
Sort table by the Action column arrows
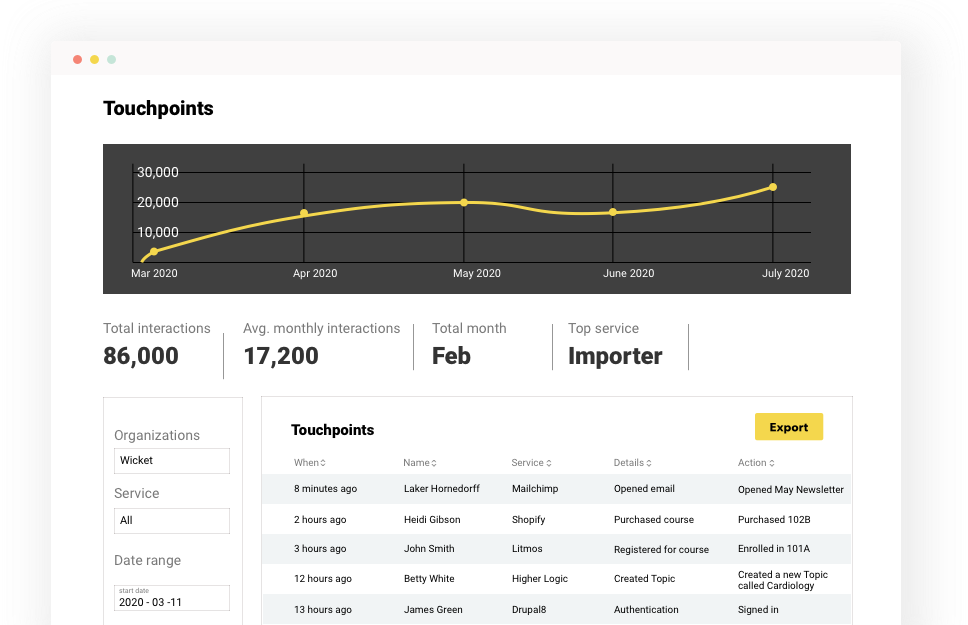pos(772,463)
